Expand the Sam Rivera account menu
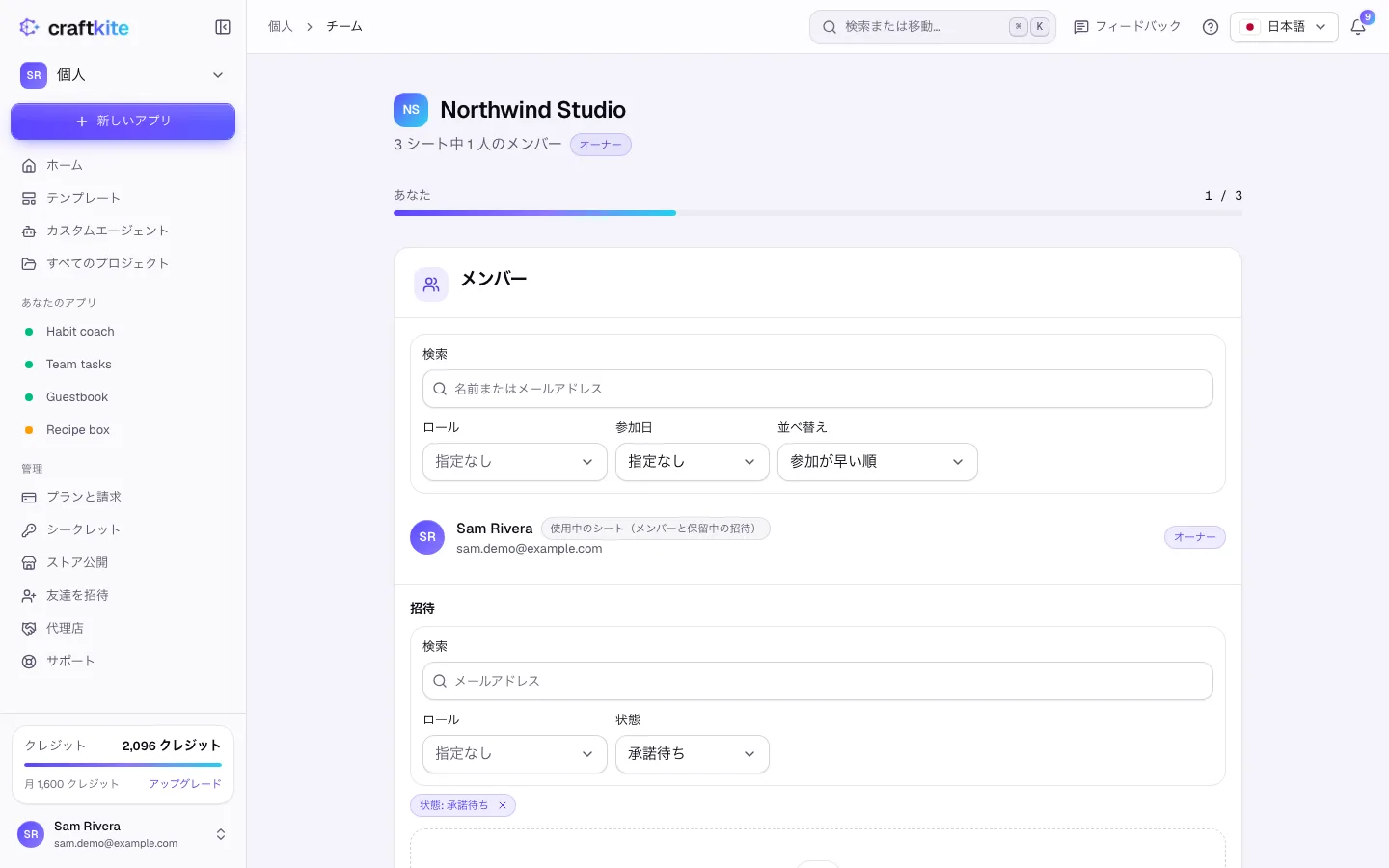1389x868 pixels. click(x=123, y=834)
